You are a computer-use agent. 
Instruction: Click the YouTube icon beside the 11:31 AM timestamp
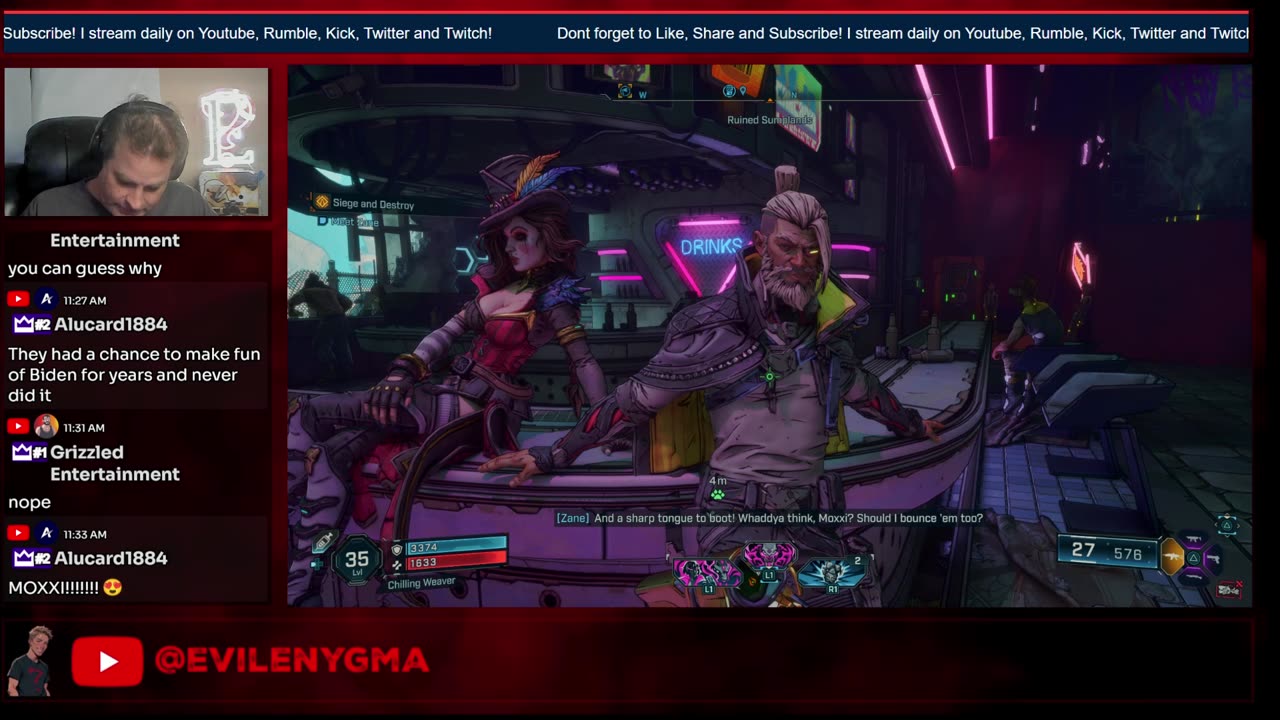[18, 426]
